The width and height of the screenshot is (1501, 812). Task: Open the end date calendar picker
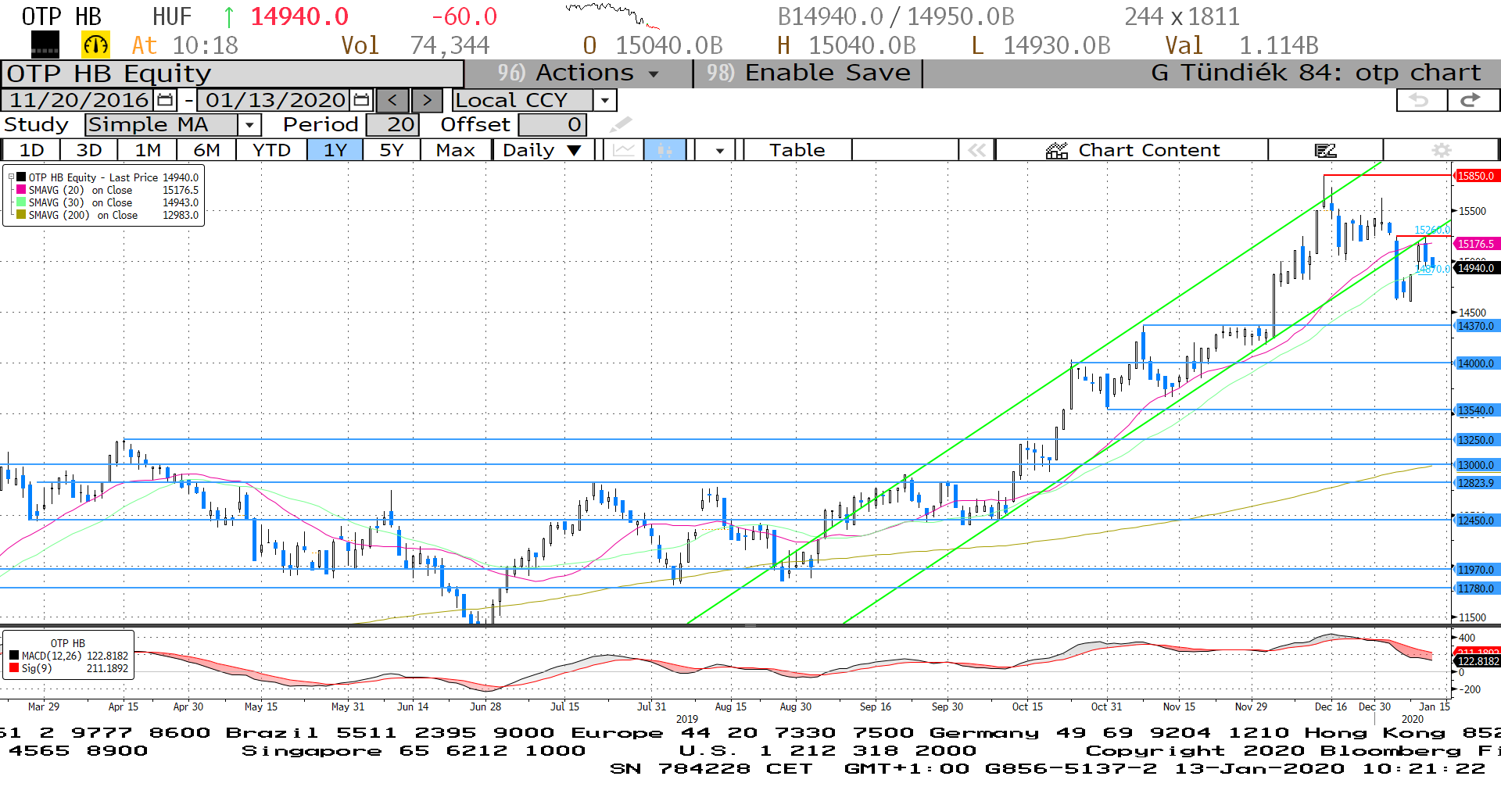click(x=361, y=100)
